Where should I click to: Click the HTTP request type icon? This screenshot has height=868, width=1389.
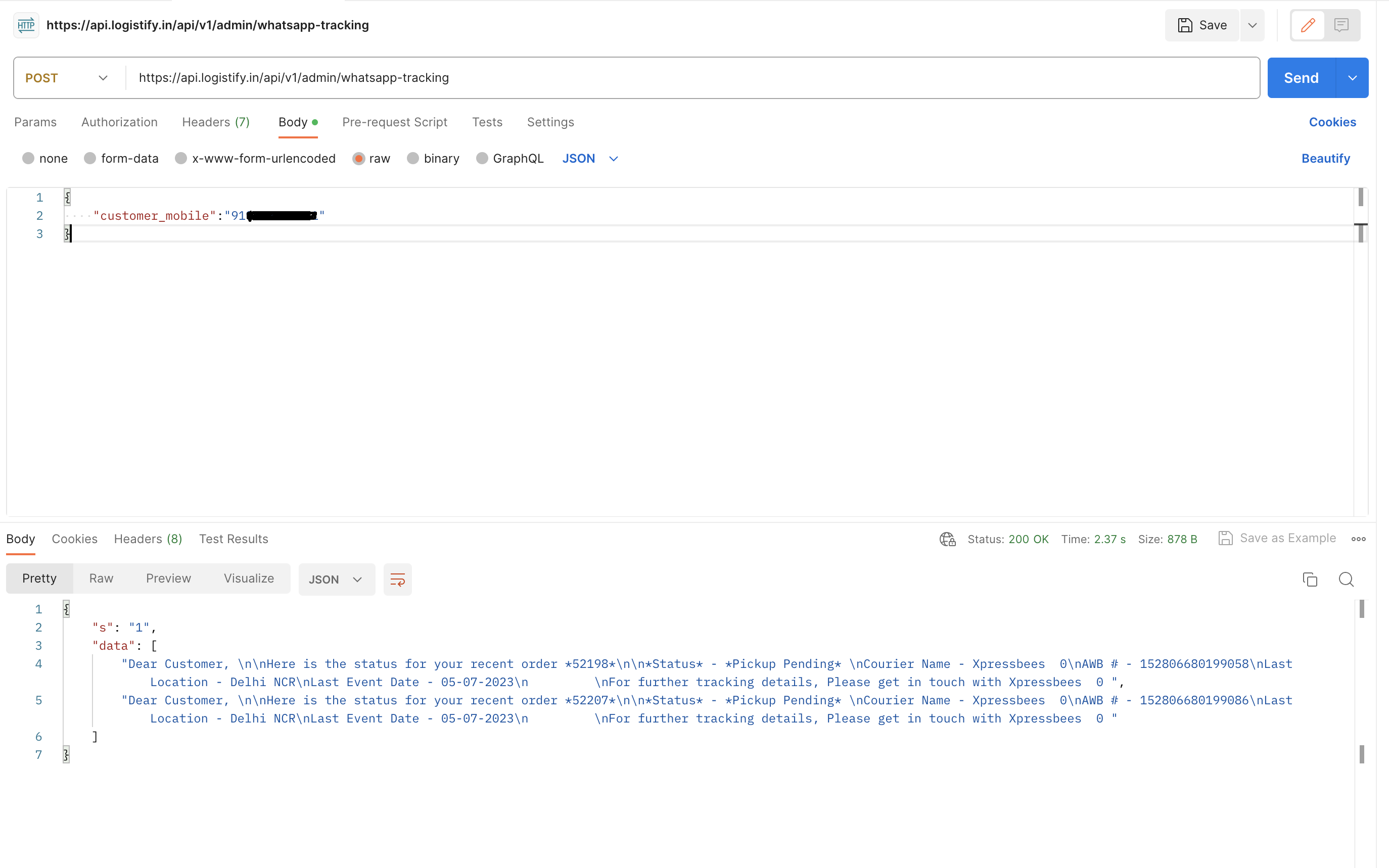[x=26, y=25]
